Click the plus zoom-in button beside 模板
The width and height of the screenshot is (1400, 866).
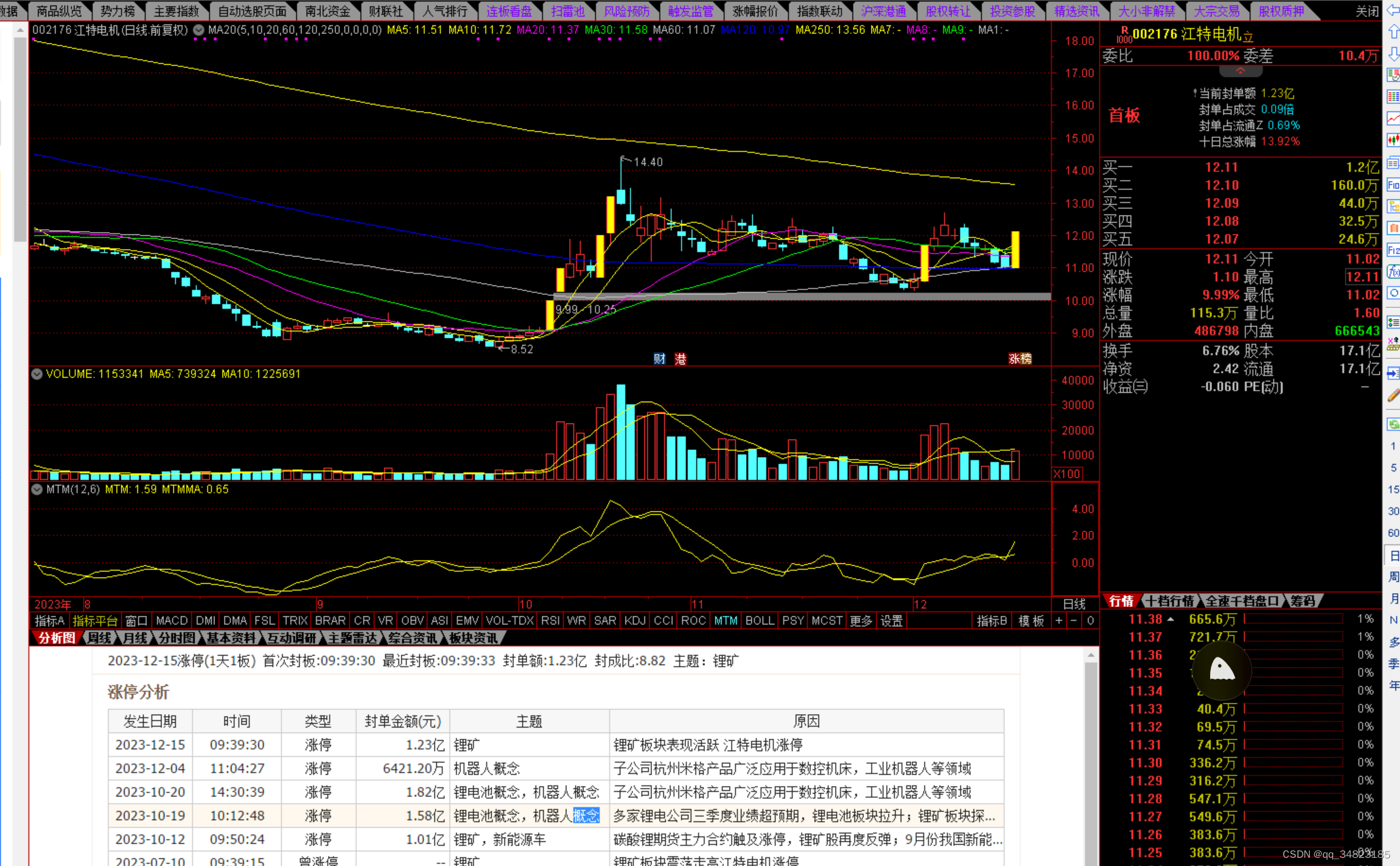click(x=1059, y=621)
